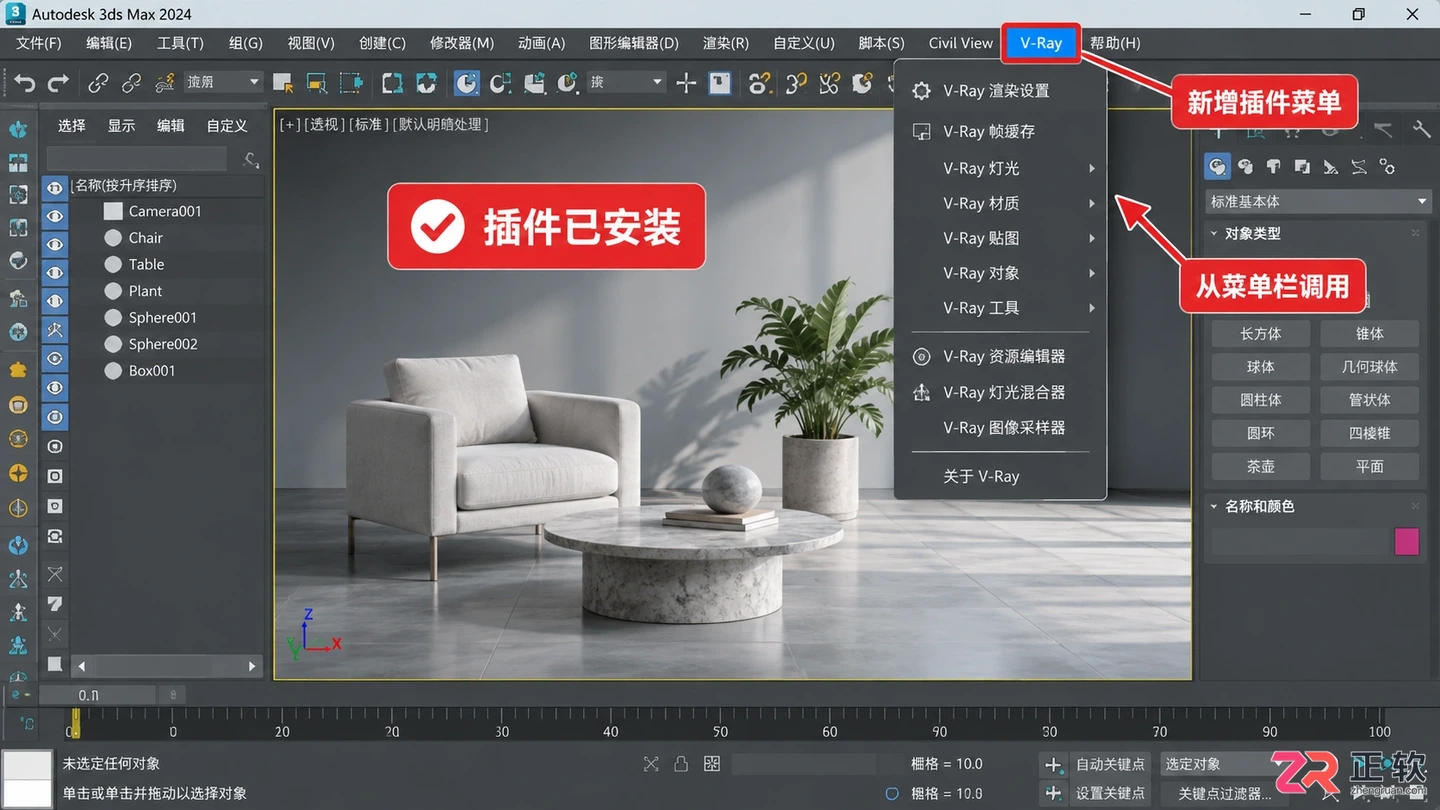Screen dimensions: 1440x810
Task: Select the Geometry category icon
Action: 1217,166
